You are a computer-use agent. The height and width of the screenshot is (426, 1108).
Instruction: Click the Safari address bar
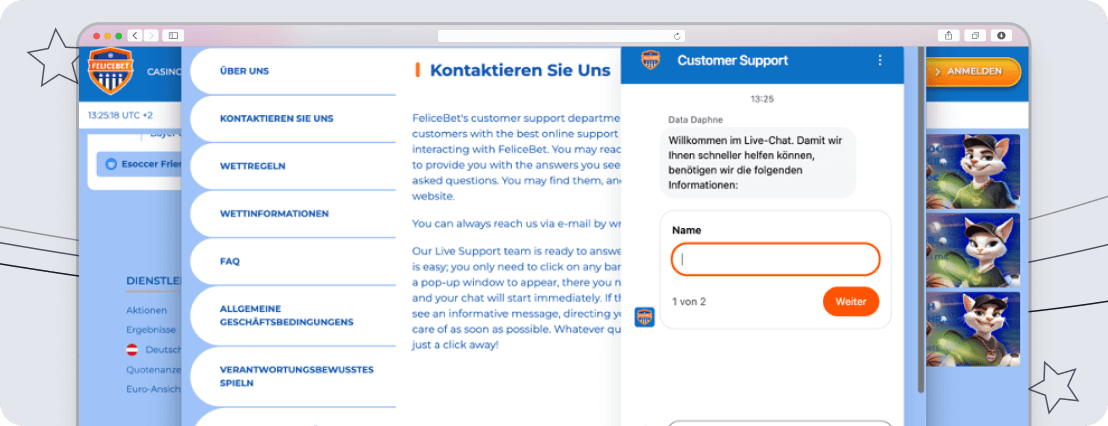point(561,36)
